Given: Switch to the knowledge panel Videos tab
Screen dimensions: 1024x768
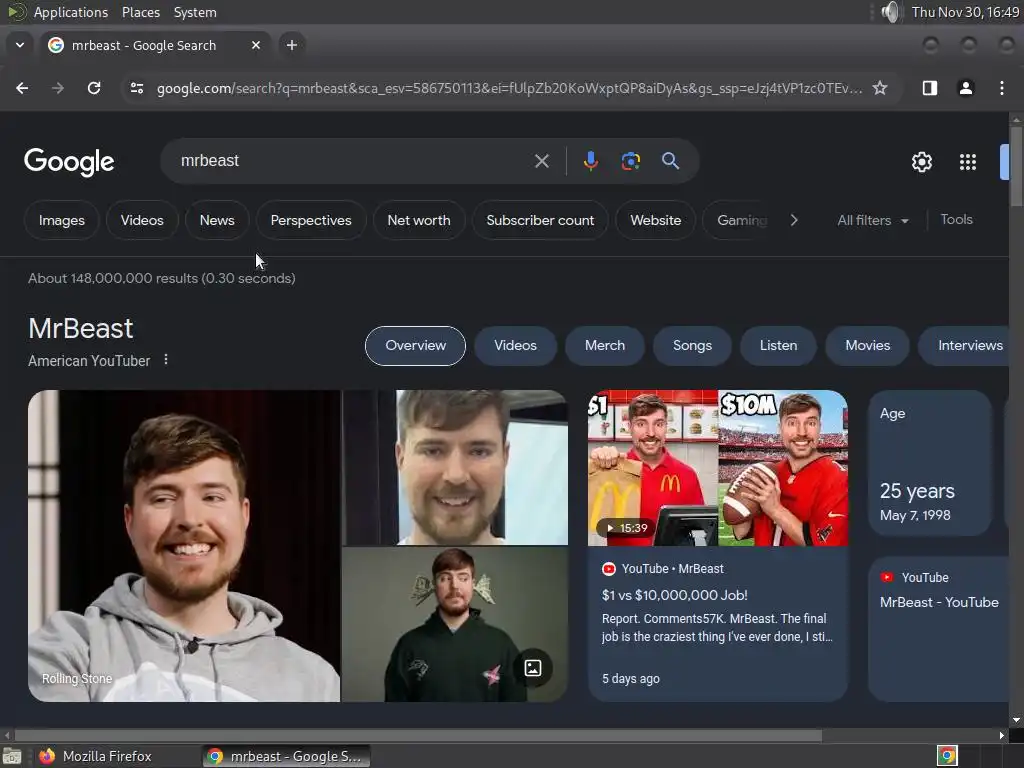Looking at the screenshot, I should point(515,345).
